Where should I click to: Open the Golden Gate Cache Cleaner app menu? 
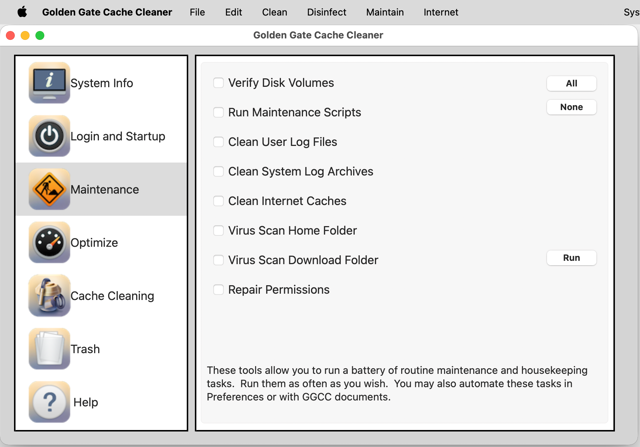107,12
